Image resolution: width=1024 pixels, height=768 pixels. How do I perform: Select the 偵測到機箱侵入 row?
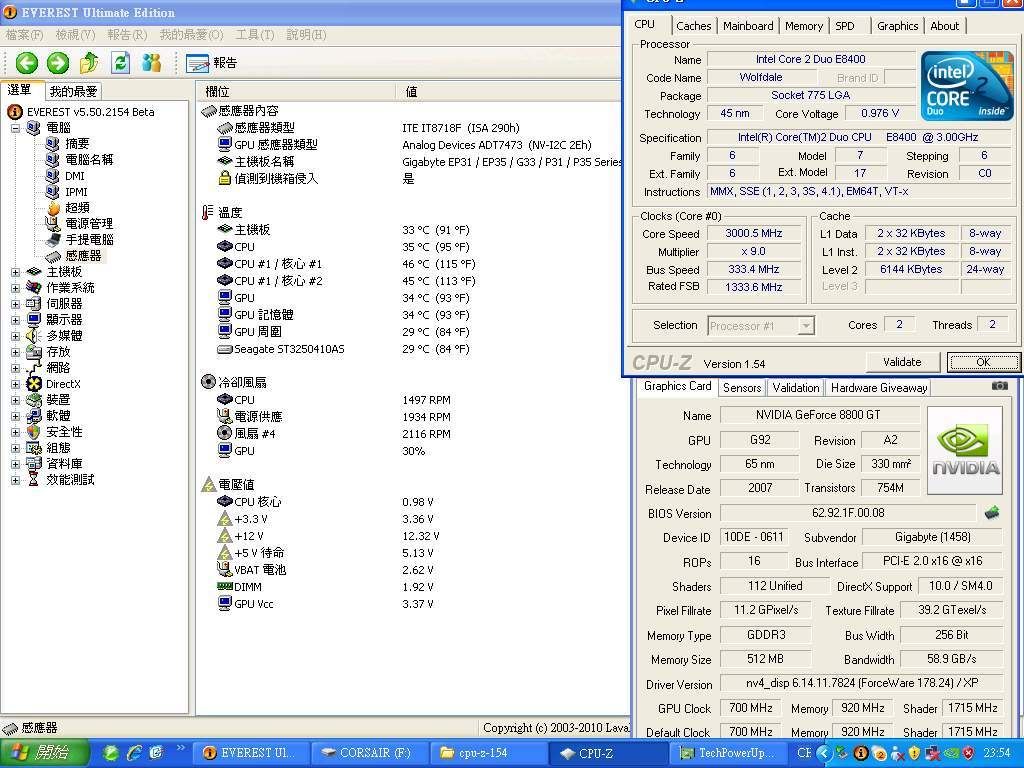pos(411,178)
